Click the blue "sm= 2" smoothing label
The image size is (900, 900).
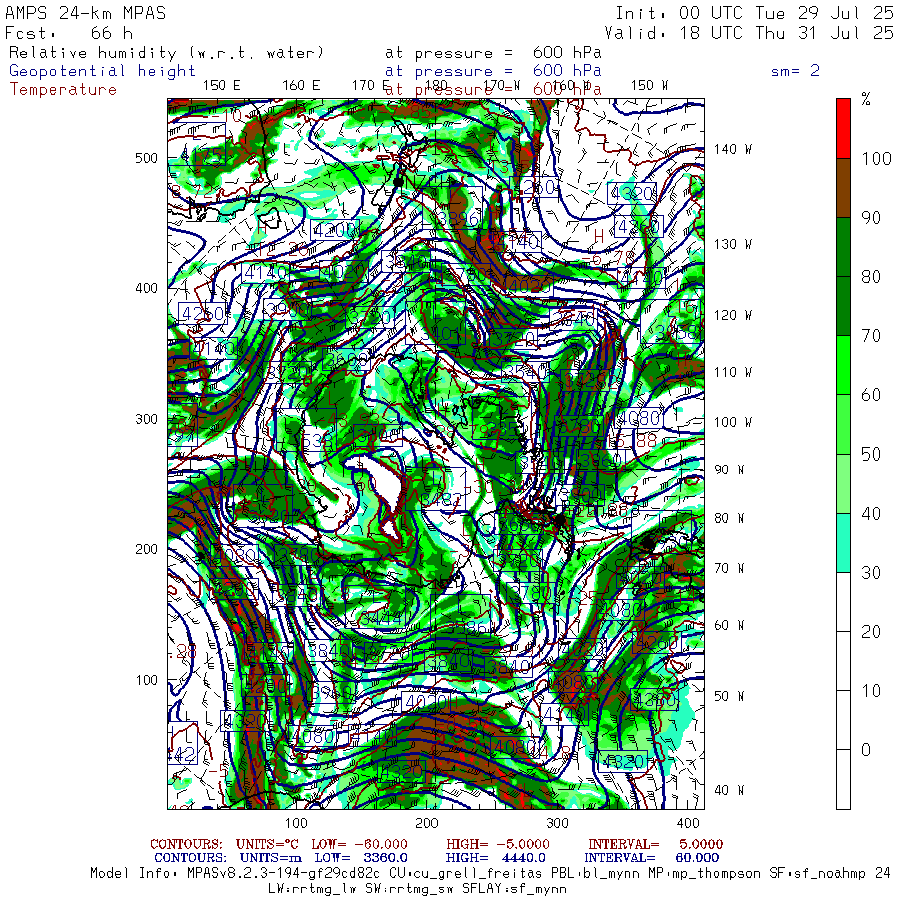coord(795,71)
